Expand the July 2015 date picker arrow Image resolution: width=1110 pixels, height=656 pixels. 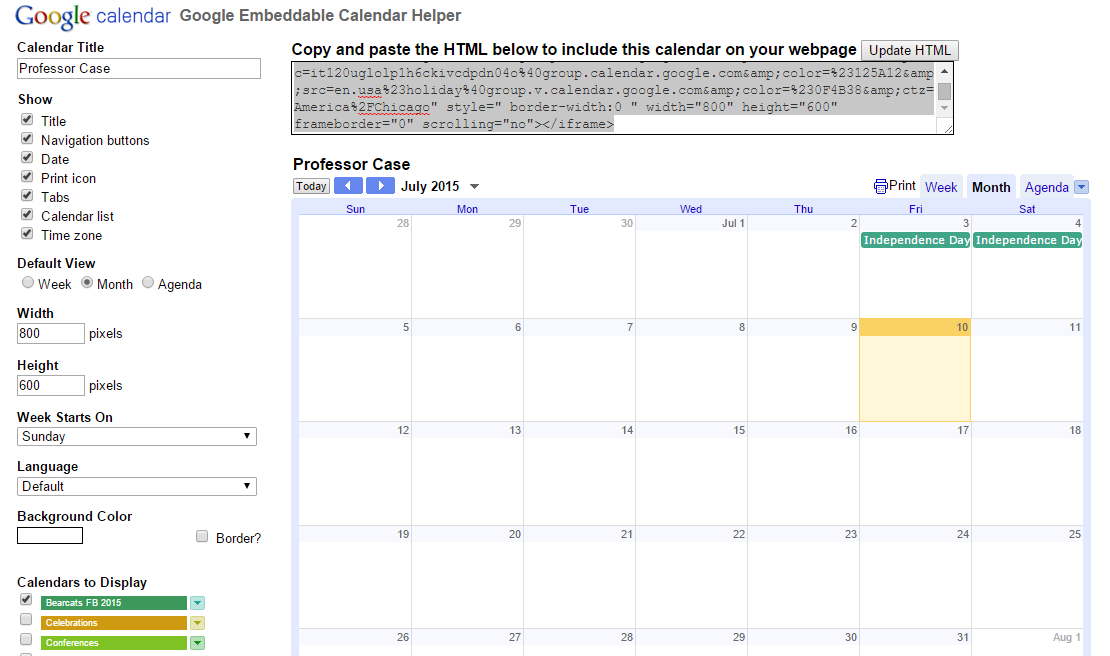(474, 187)
